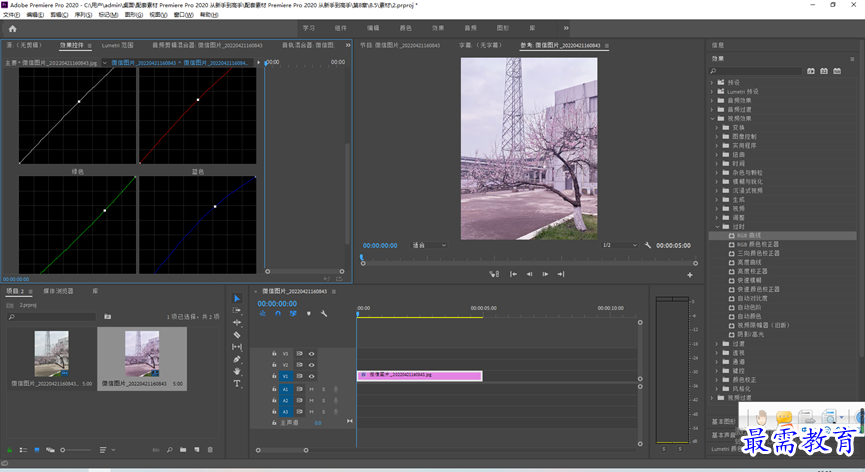This screenshot has height=472, width=865.
Task: Click the Find magnifier in Project panel footer
Action: (x=169, y=450)
